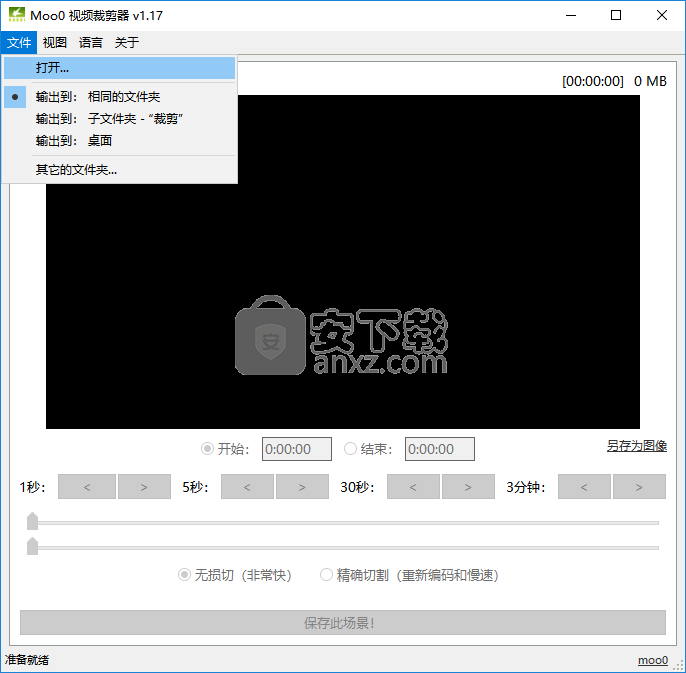Step forward 30秒 with the > button
The image size is (686, 673).
point(468,487)
